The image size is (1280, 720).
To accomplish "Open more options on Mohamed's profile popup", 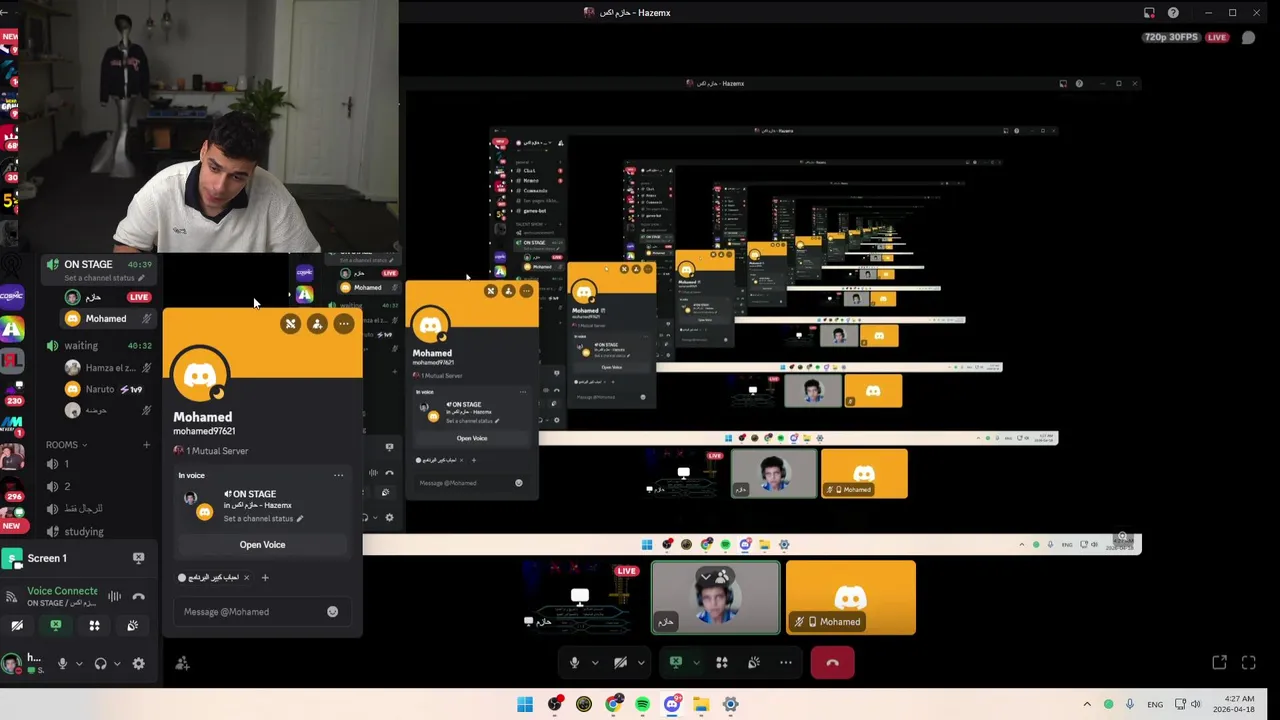I will click(x=343, y=323).
